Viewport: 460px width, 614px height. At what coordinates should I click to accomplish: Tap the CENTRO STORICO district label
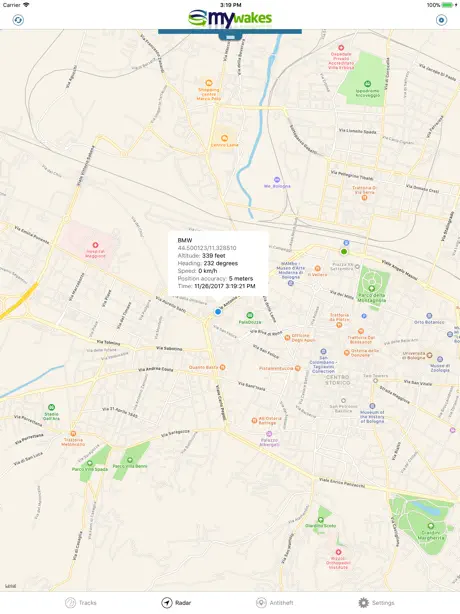coord(337,380)
